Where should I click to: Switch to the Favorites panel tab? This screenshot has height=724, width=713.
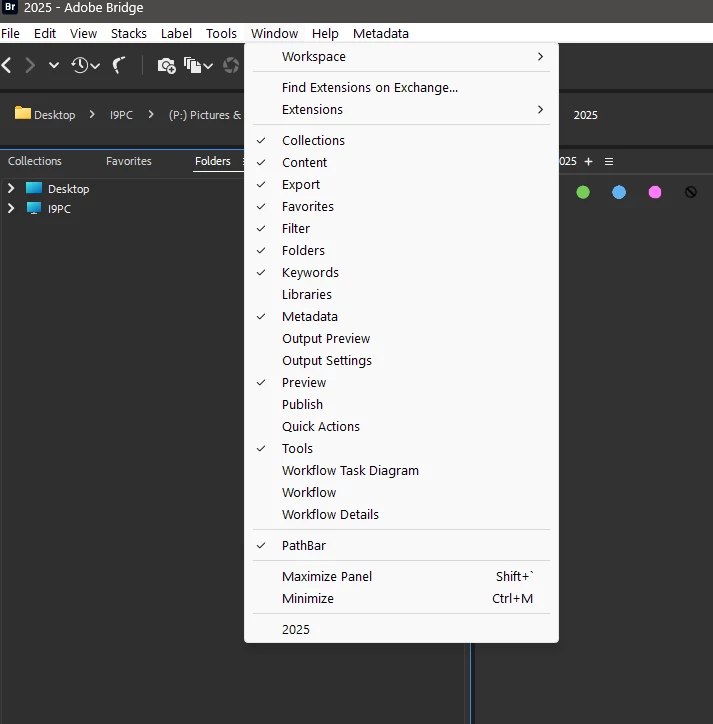(129, 161)
